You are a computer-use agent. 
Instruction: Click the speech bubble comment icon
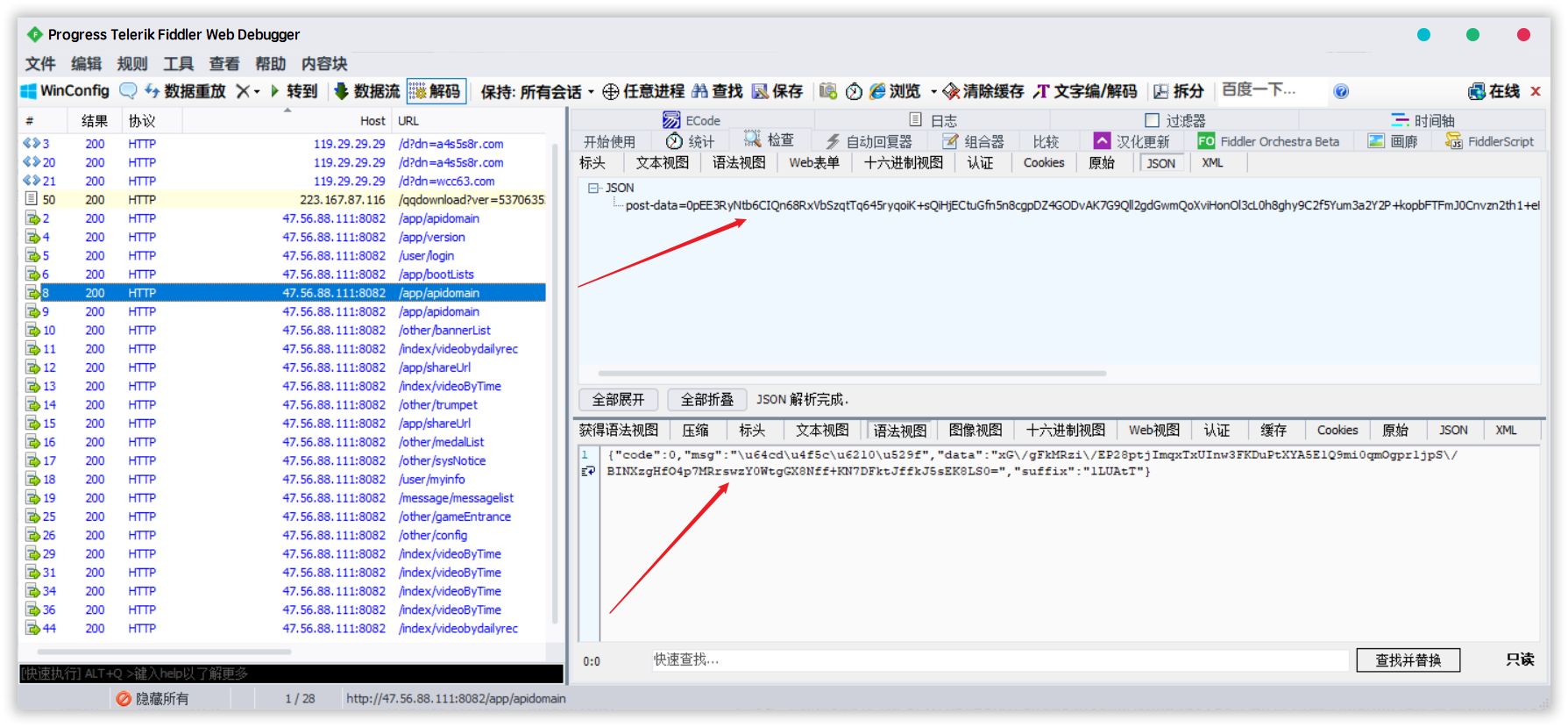(128, 90)
